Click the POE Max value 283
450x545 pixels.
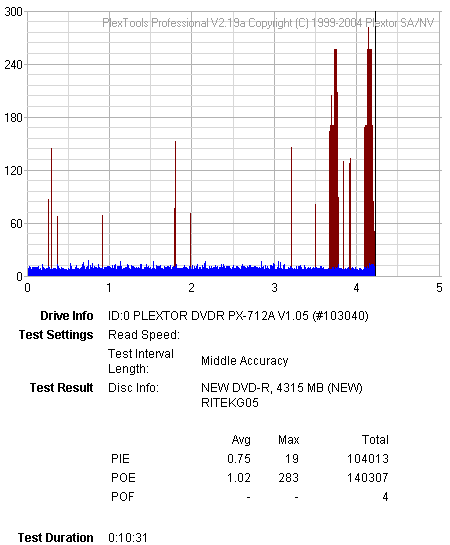288,478
